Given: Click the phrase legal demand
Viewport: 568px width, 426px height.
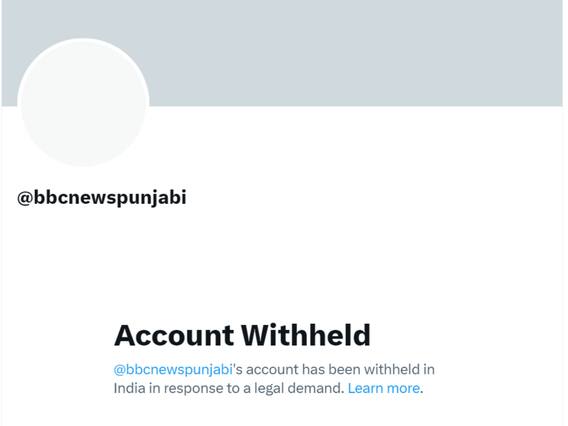Looking at the screenshot, I should pyautogui.click(x=299, y=388).
